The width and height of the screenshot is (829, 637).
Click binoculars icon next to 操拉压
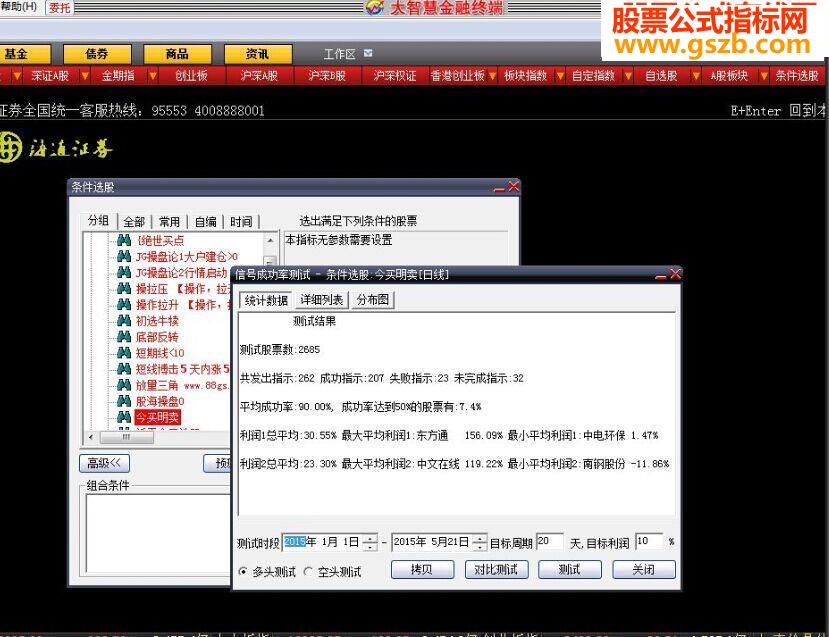[x=124, y=289]
